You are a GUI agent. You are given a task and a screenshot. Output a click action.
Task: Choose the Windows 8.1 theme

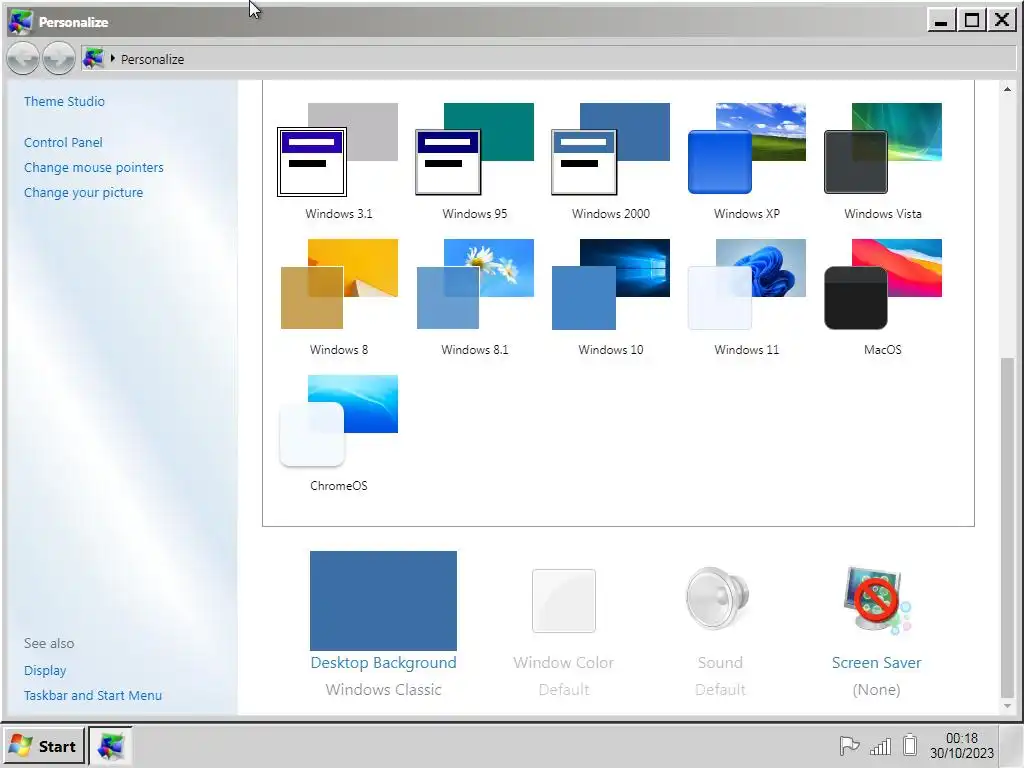(475, 297)
